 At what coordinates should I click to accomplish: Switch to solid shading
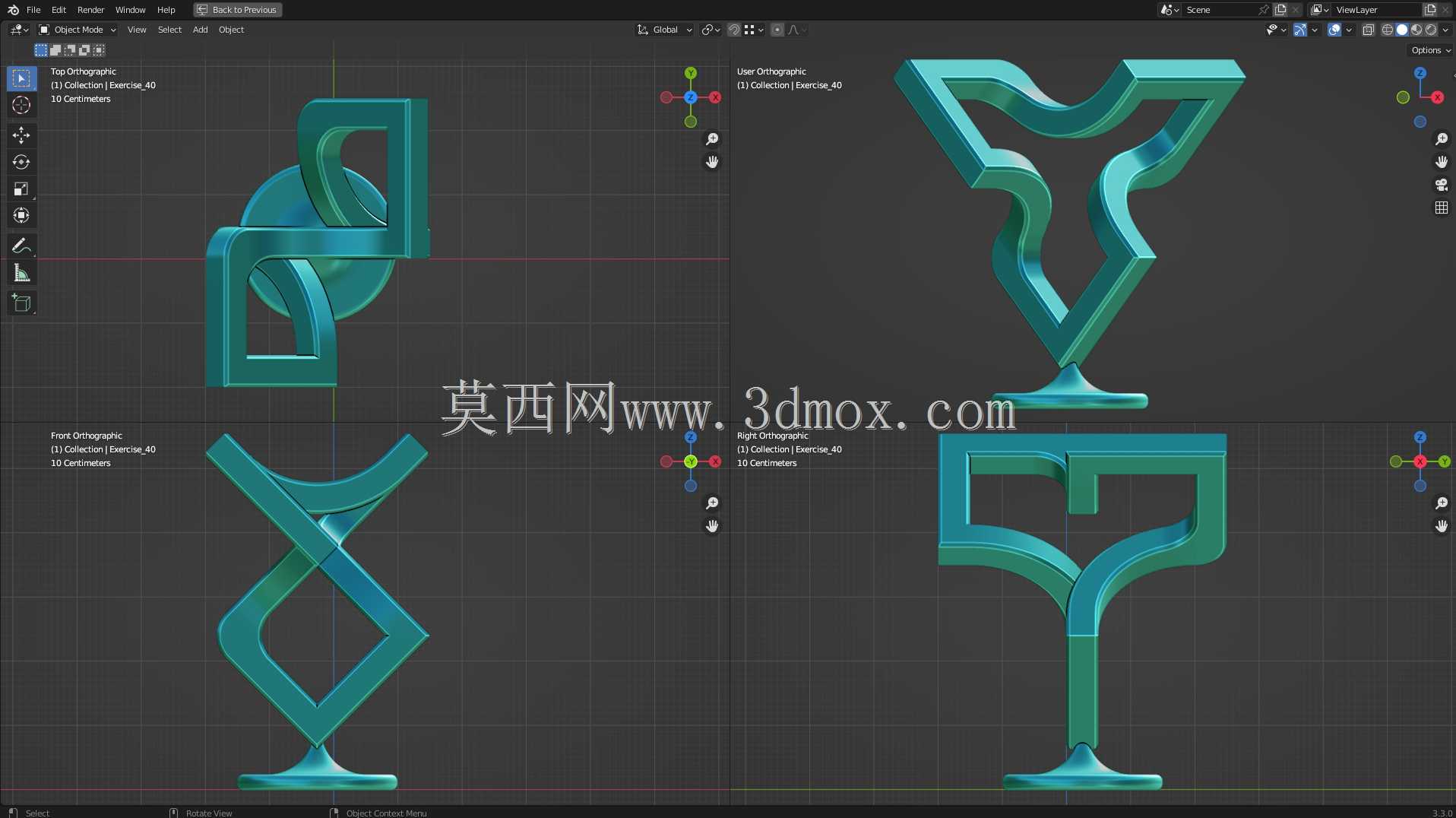[1402, 30]
